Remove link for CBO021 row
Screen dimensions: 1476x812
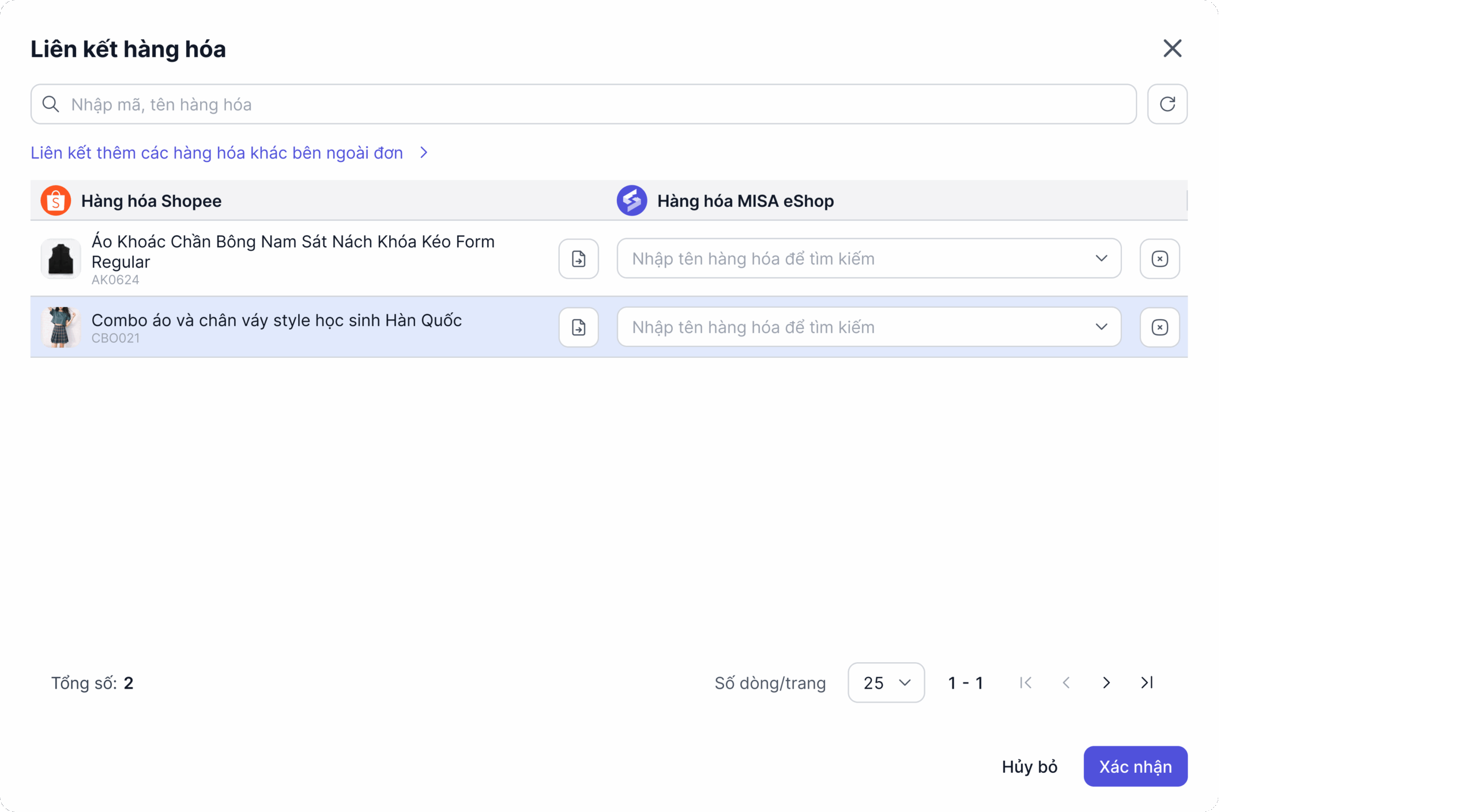tap(1159, 327)
